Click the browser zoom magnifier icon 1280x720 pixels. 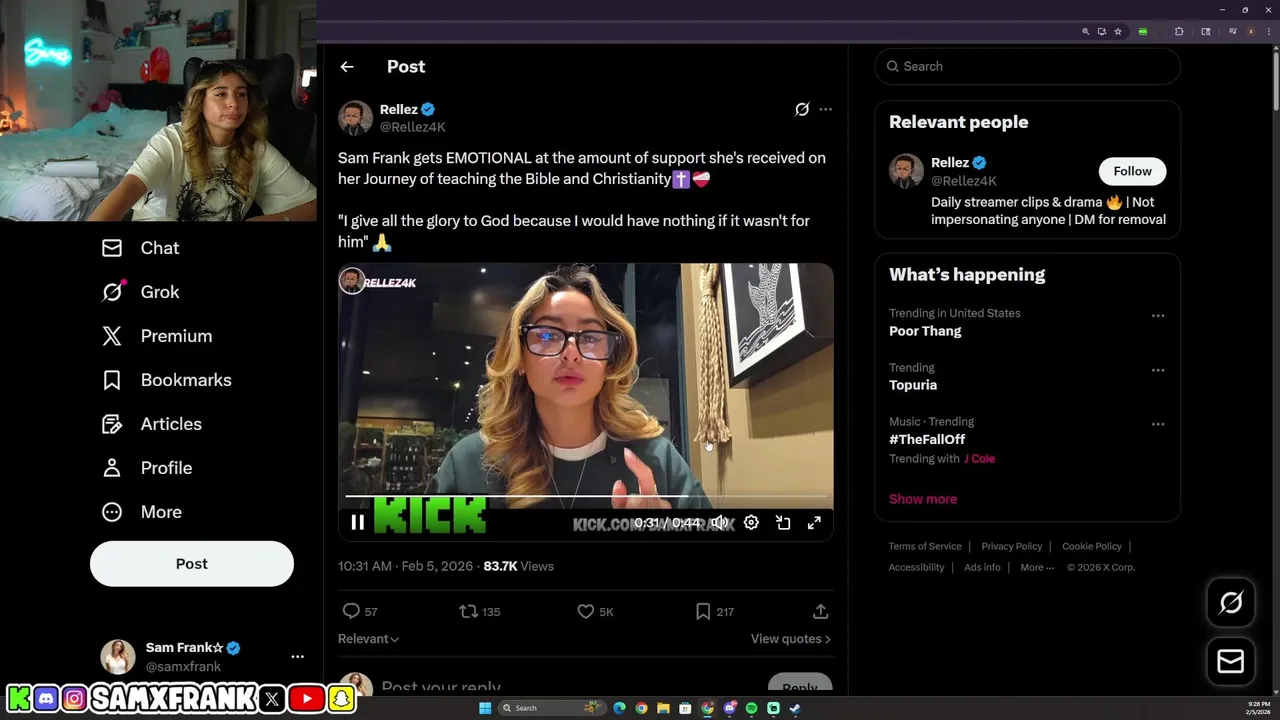[1086, 32]
